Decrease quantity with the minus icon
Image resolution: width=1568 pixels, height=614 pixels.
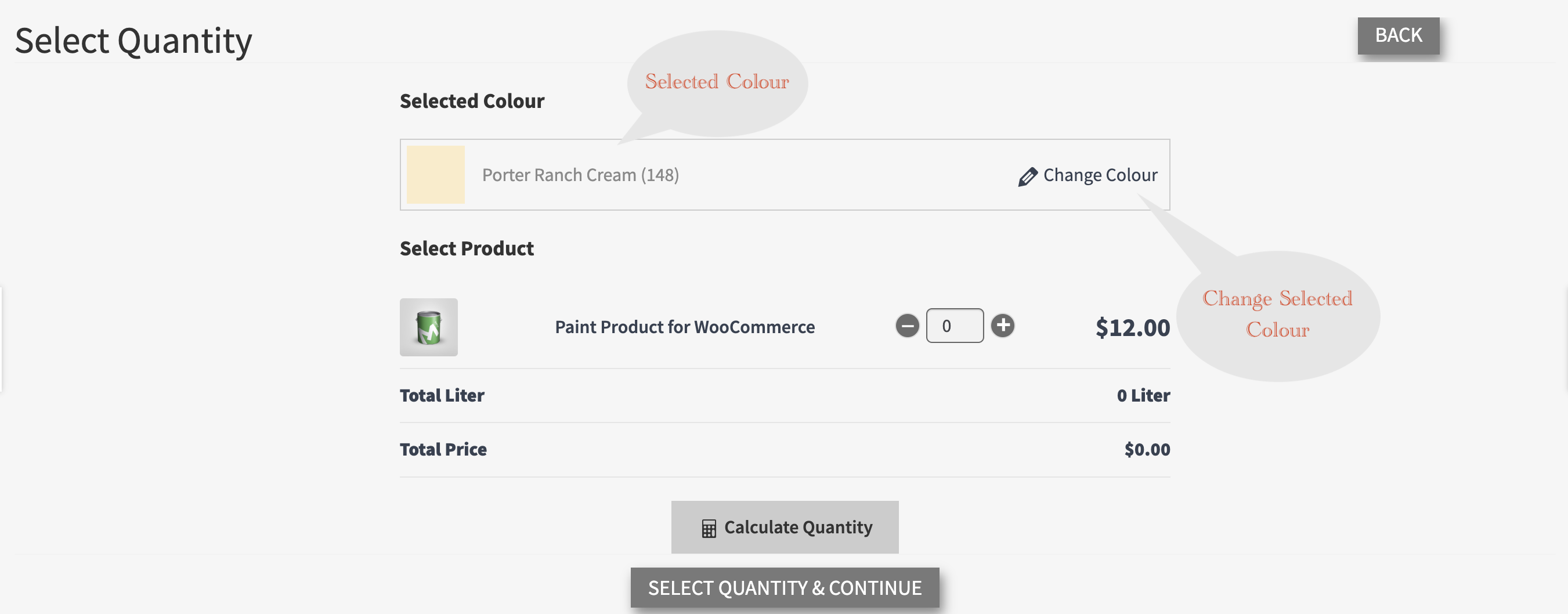(x=907, y=326)
